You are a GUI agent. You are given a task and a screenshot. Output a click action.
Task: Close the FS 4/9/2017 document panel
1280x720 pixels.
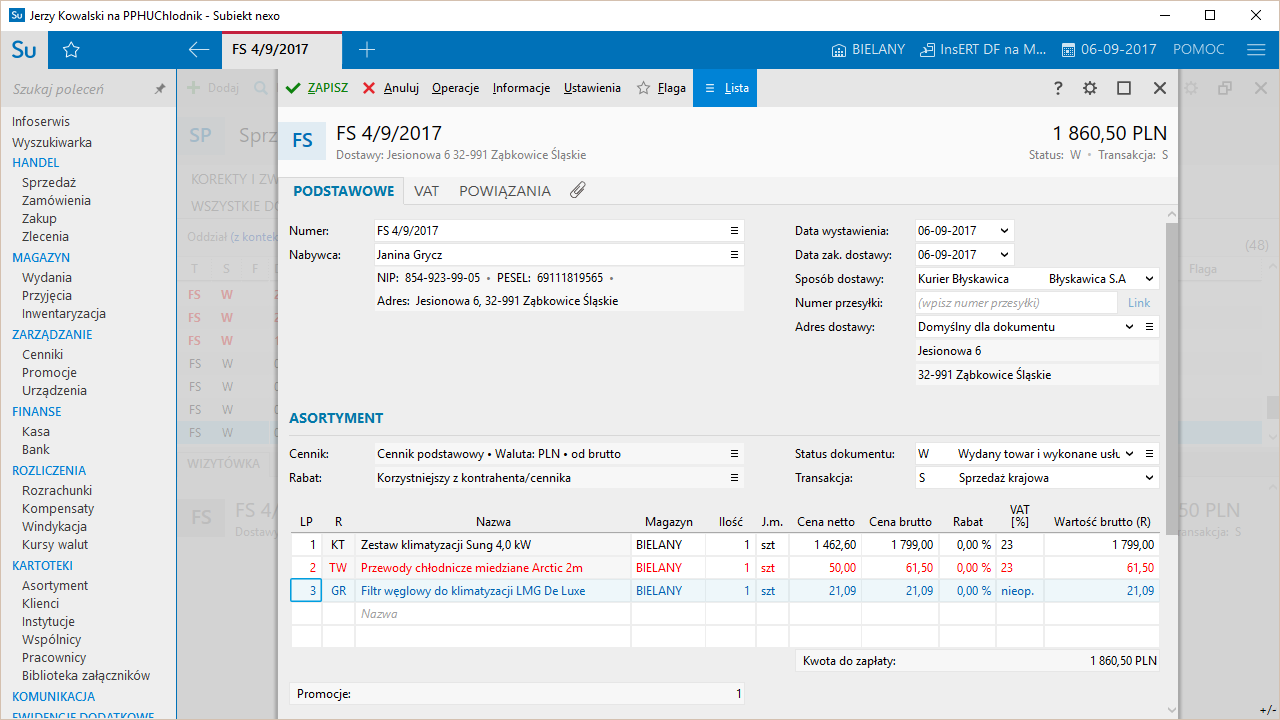[x=1160, y=88]
